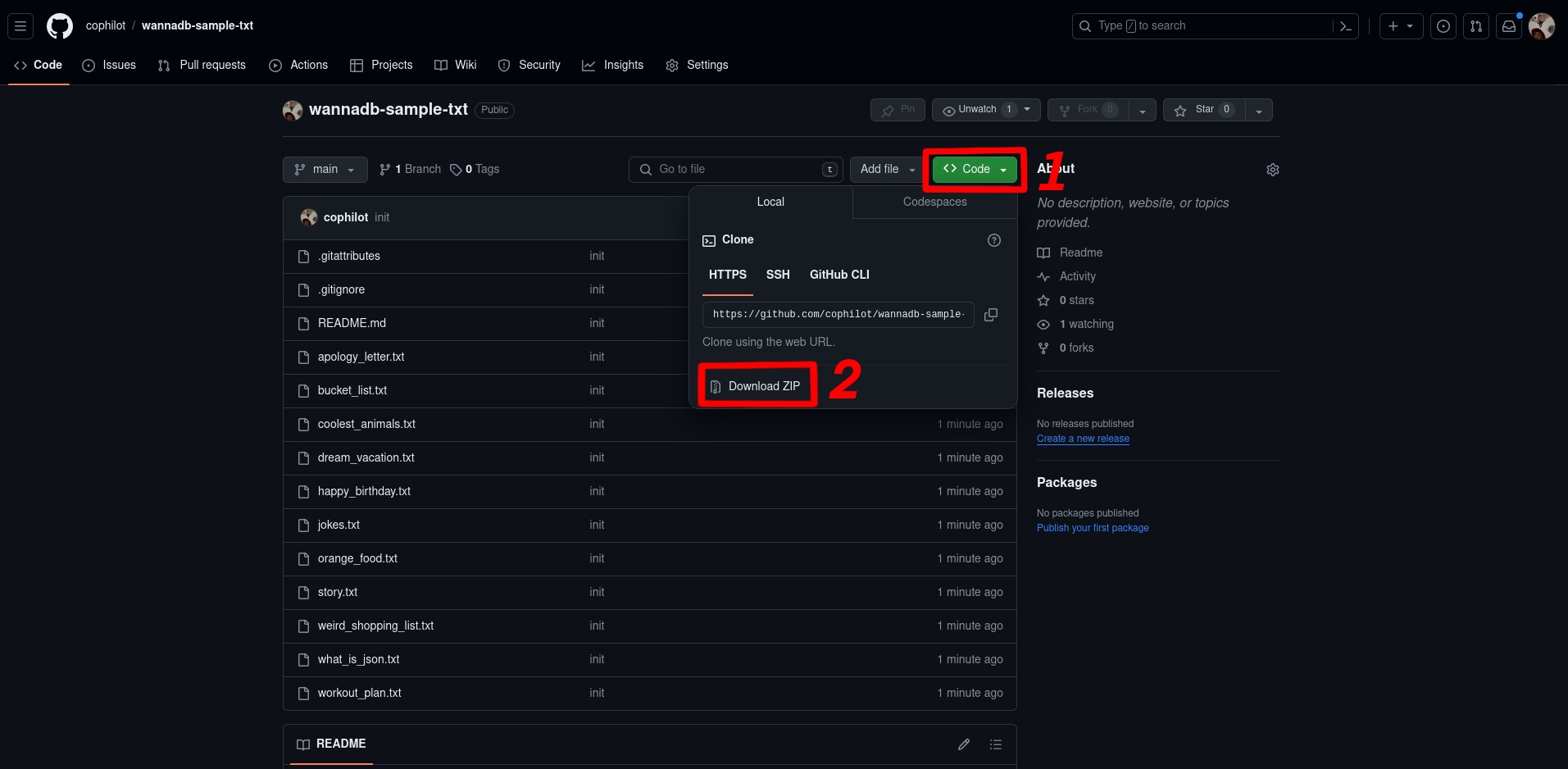The image size is (1568, 769).
Task: Open the cophilot owner breadcrumb link
Action: [106, 26]
